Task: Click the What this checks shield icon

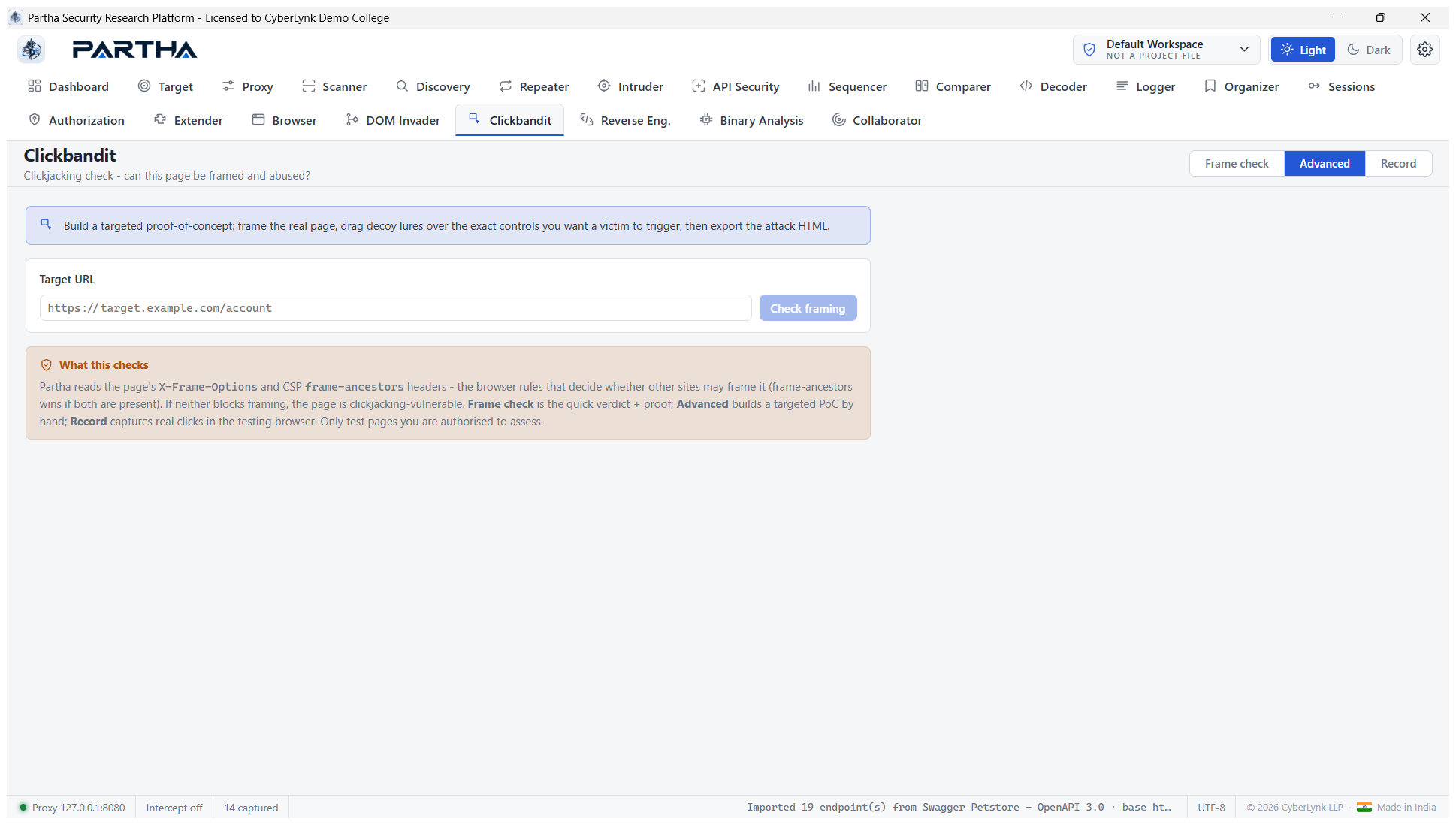Action: [46, 365]
